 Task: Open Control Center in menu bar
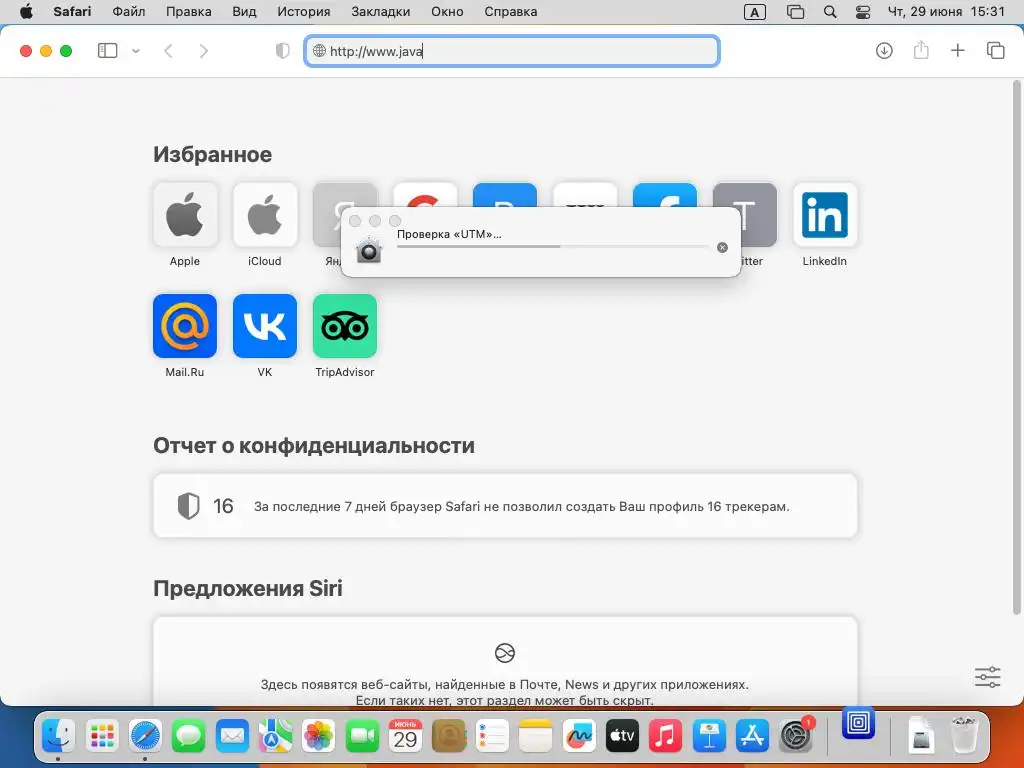point(863,12)
